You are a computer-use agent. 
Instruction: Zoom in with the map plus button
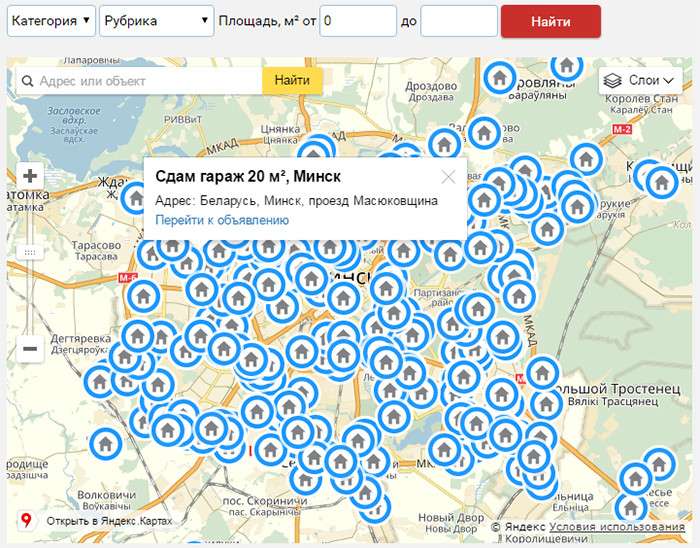pyautogui.click(x=30, y=176)
